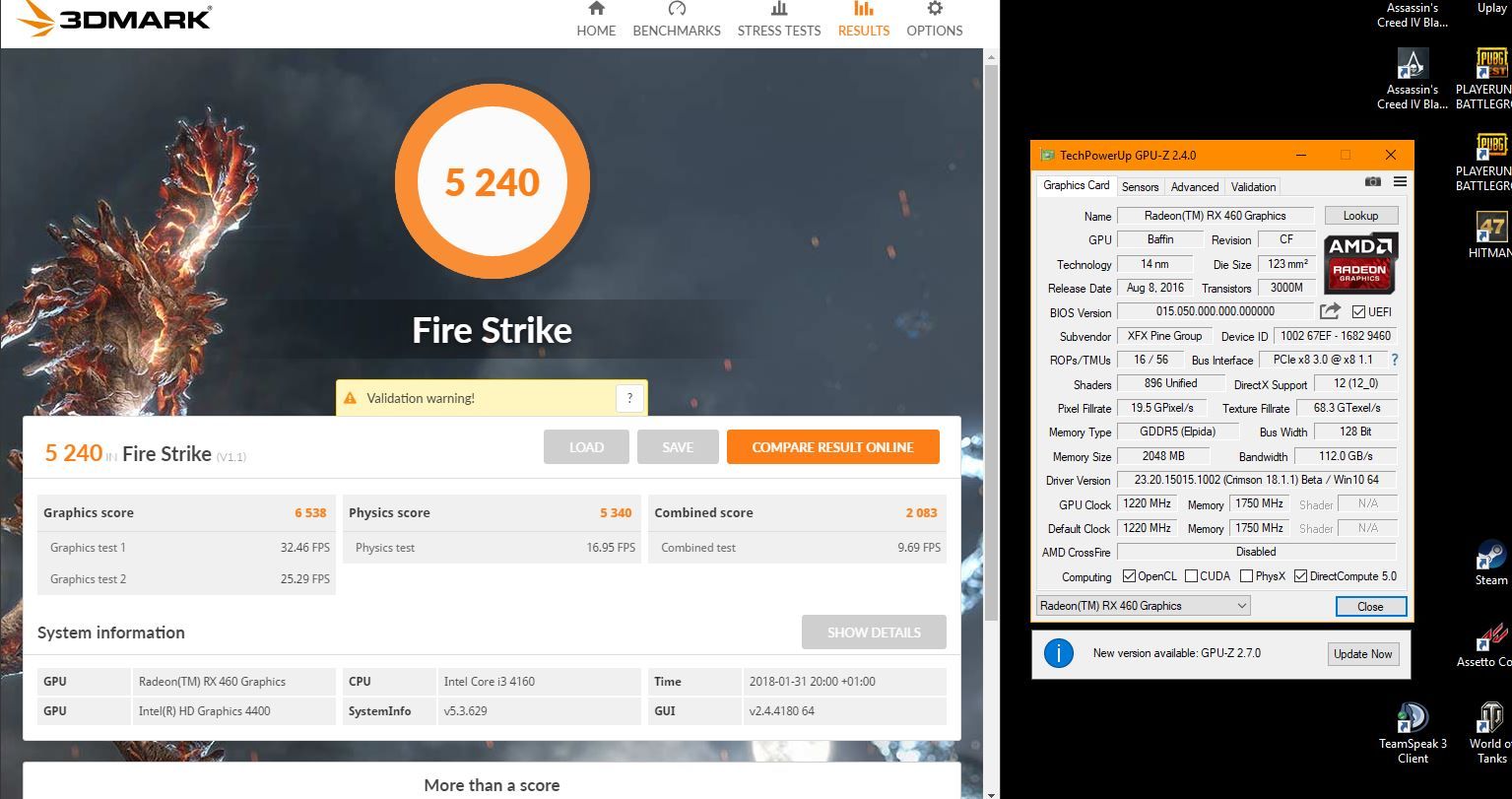Open World of Tanks desktop icon
The width and height of the screenshot is (1512, 799).
[1491, 734]
